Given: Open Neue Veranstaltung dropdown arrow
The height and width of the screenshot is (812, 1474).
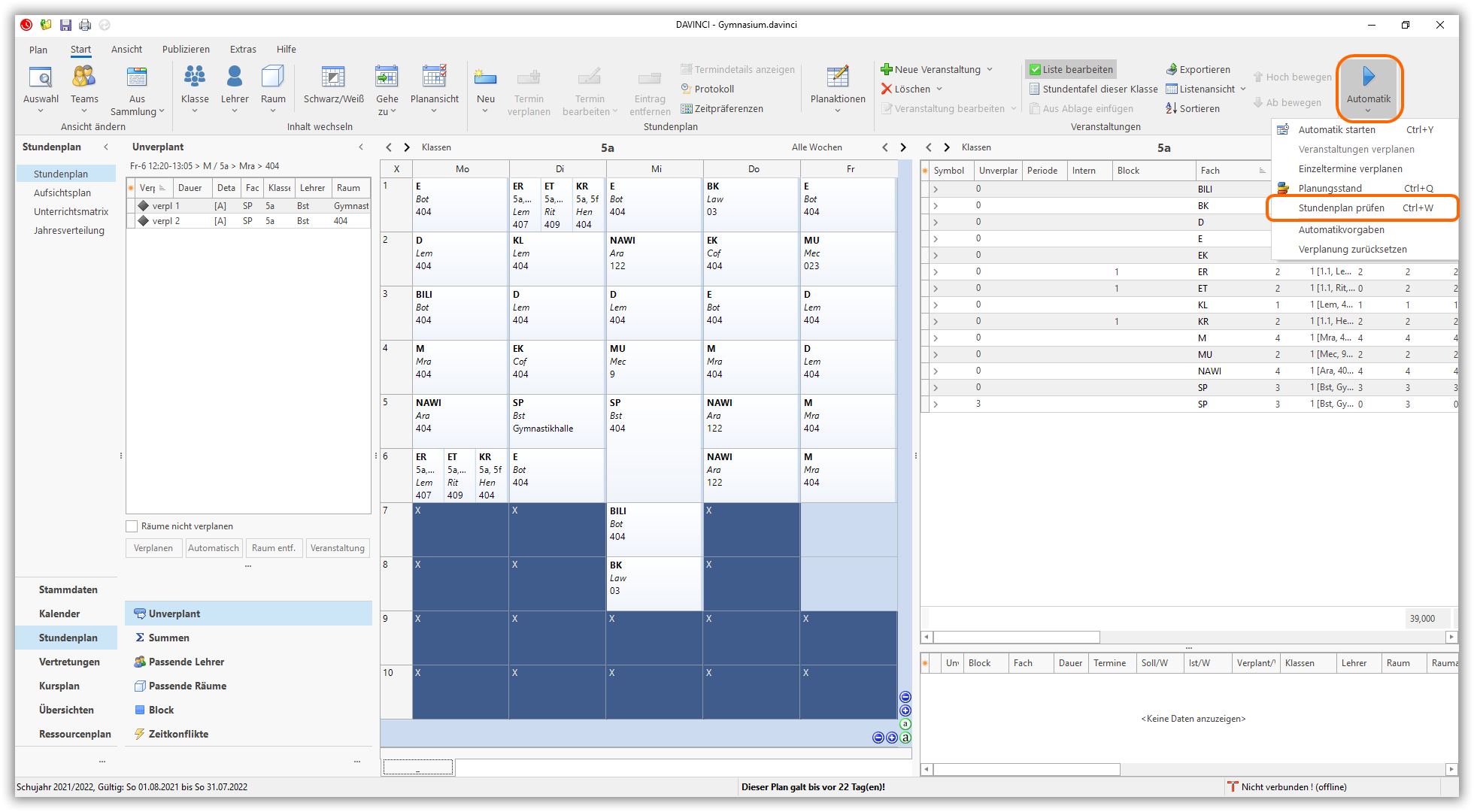Looking at the screenshot, I should coord(990,69).
